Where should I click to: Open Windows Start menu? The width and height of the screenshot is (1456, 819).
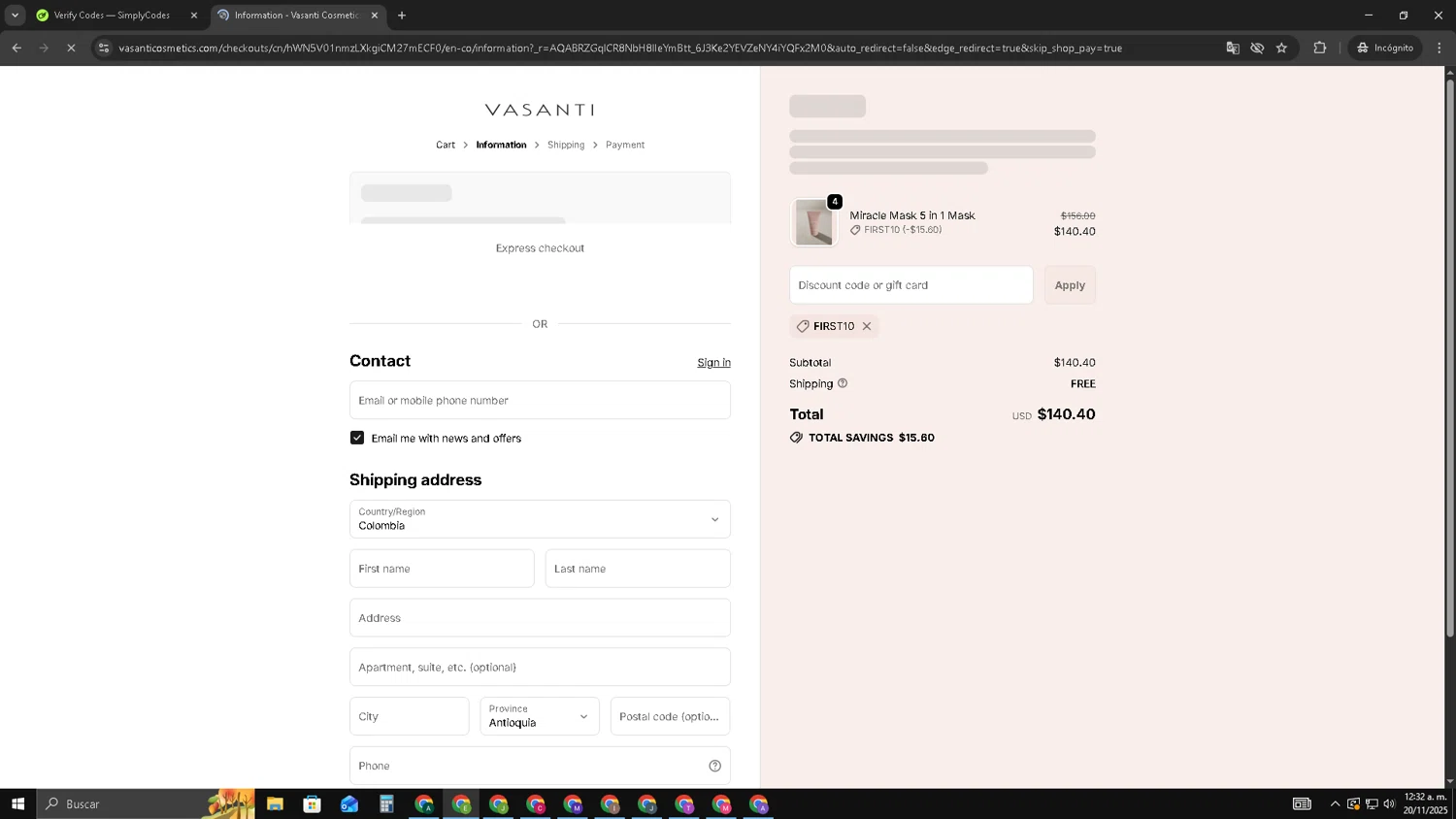(x=17, y=803)
